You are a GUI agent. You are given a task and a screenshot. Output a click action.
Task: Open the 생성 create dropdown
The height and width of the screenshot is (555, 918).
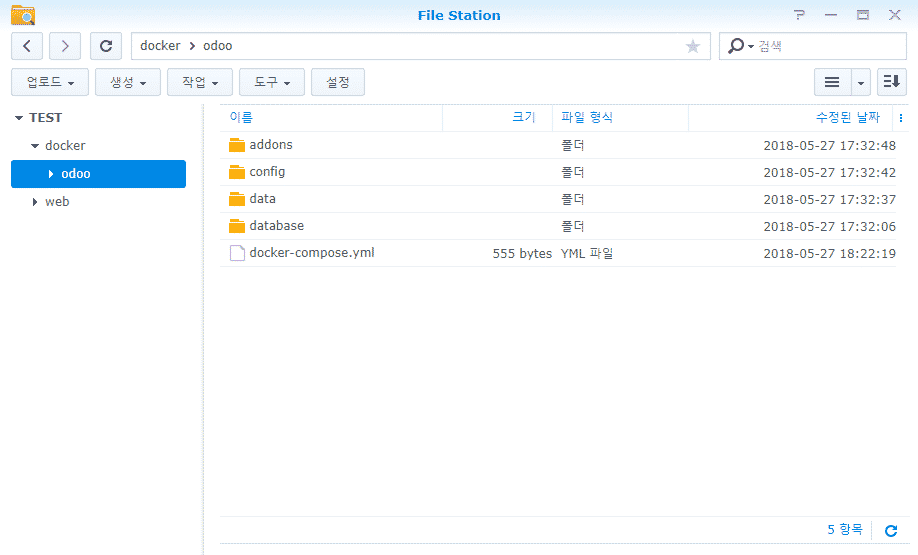pyautogui.click(x=128, y=82)
